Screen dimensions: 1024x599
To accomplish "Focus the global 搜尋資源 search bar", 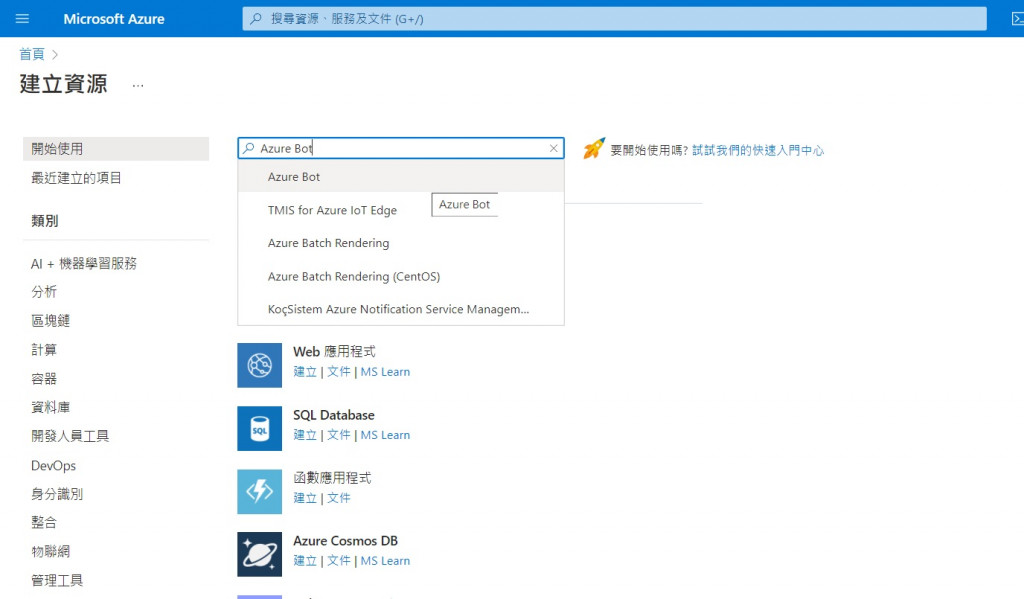I will (x=615, y=19).
